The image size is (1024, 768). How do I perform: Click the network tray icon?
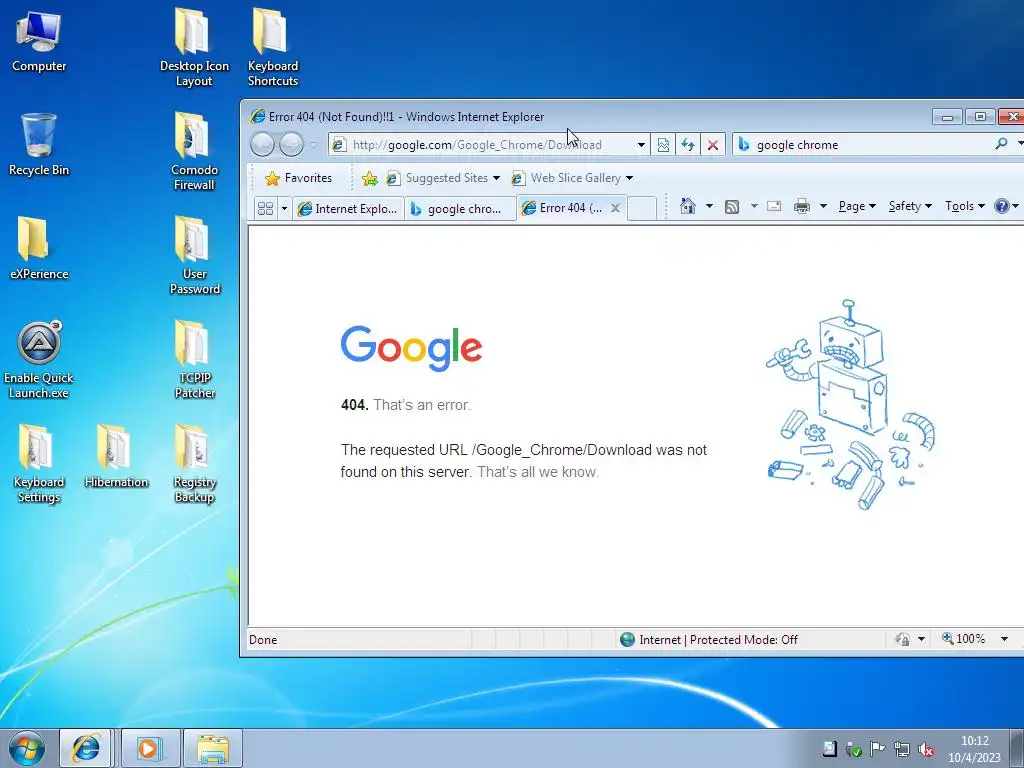click(902, 750)
